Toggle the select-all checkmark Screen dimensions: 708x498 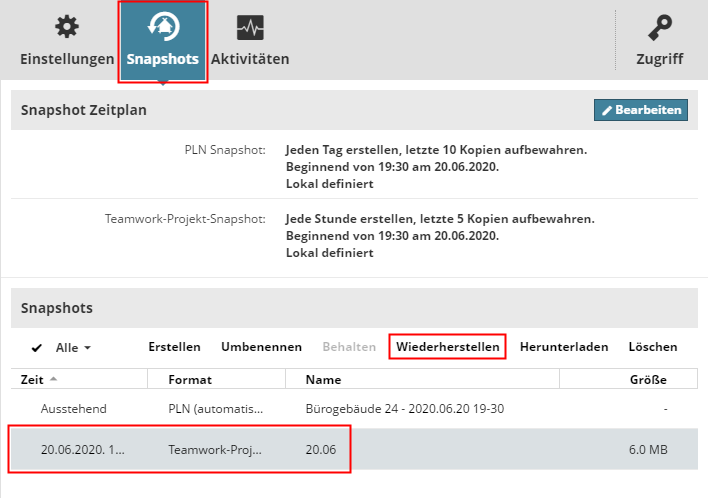(x=37, y=348)
